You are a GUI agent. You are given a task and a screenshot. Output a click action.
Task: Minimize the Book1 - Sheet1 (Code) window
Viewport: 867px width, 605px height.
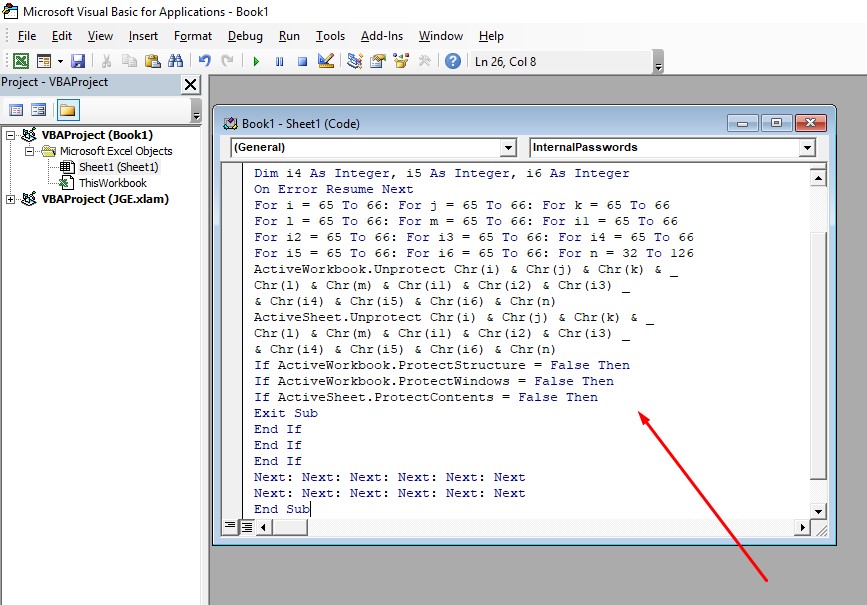tap(743, 123)
